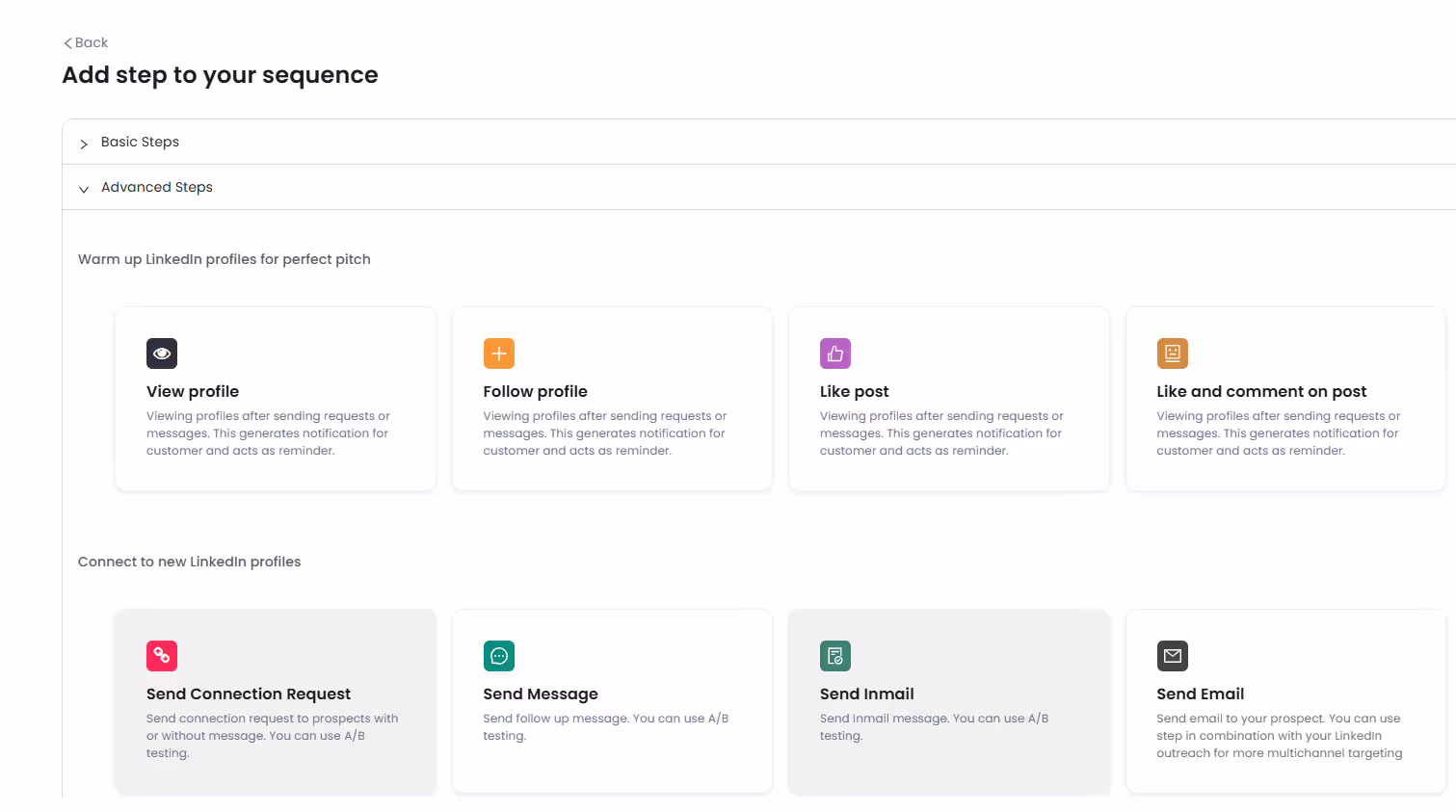Click the envelope icon on Send Email

point(1172,656)
